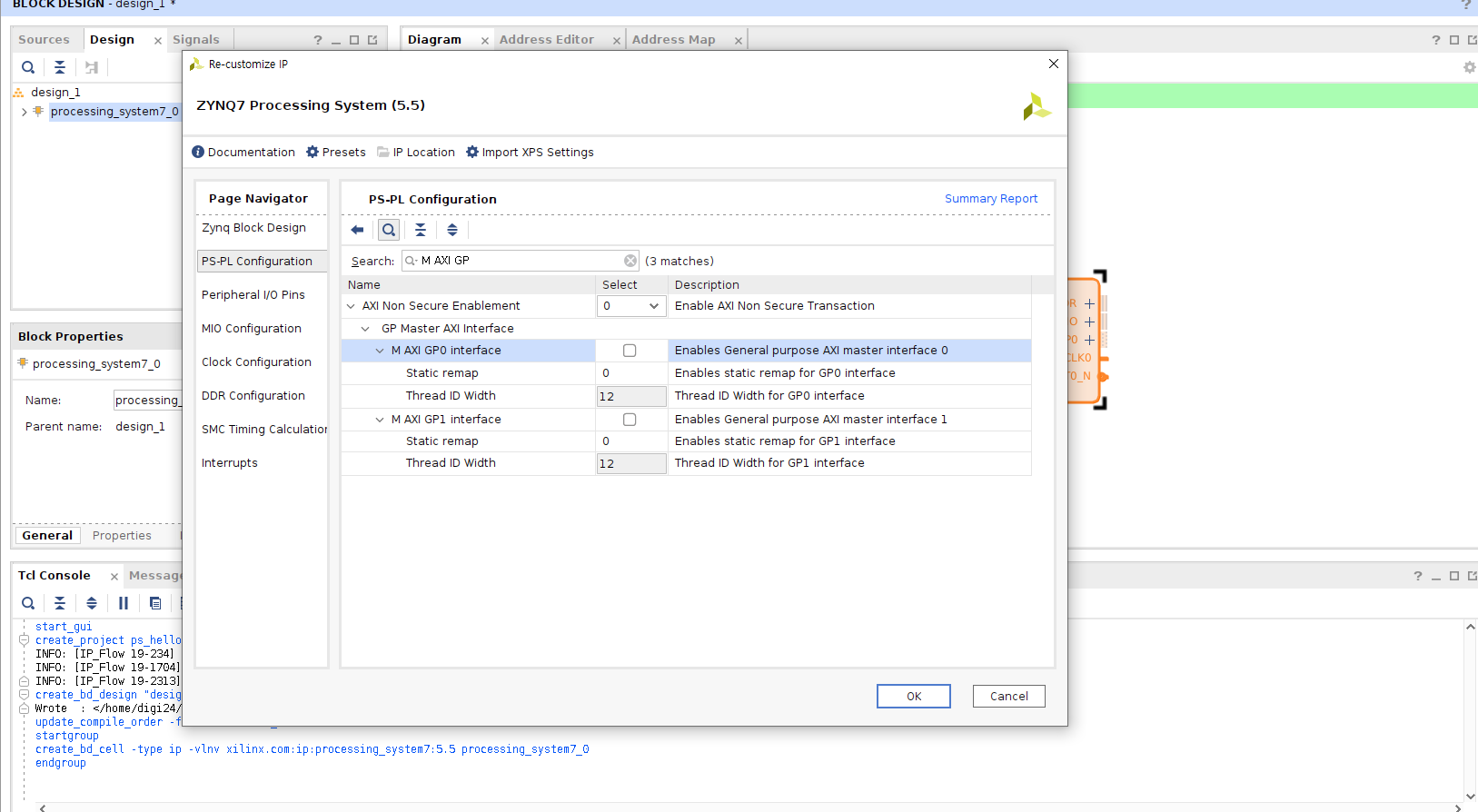The width and height of the screenshot is (1478, 812).
Task: Collapse create_project entry in Tcl Console
Action: point(25,640)
